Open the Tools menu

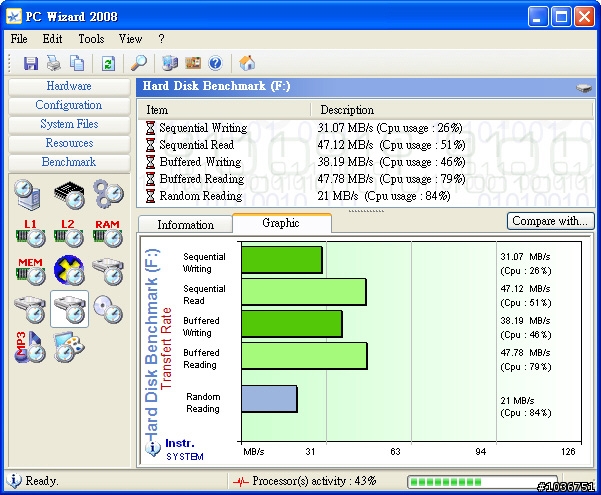coord(91,39)
